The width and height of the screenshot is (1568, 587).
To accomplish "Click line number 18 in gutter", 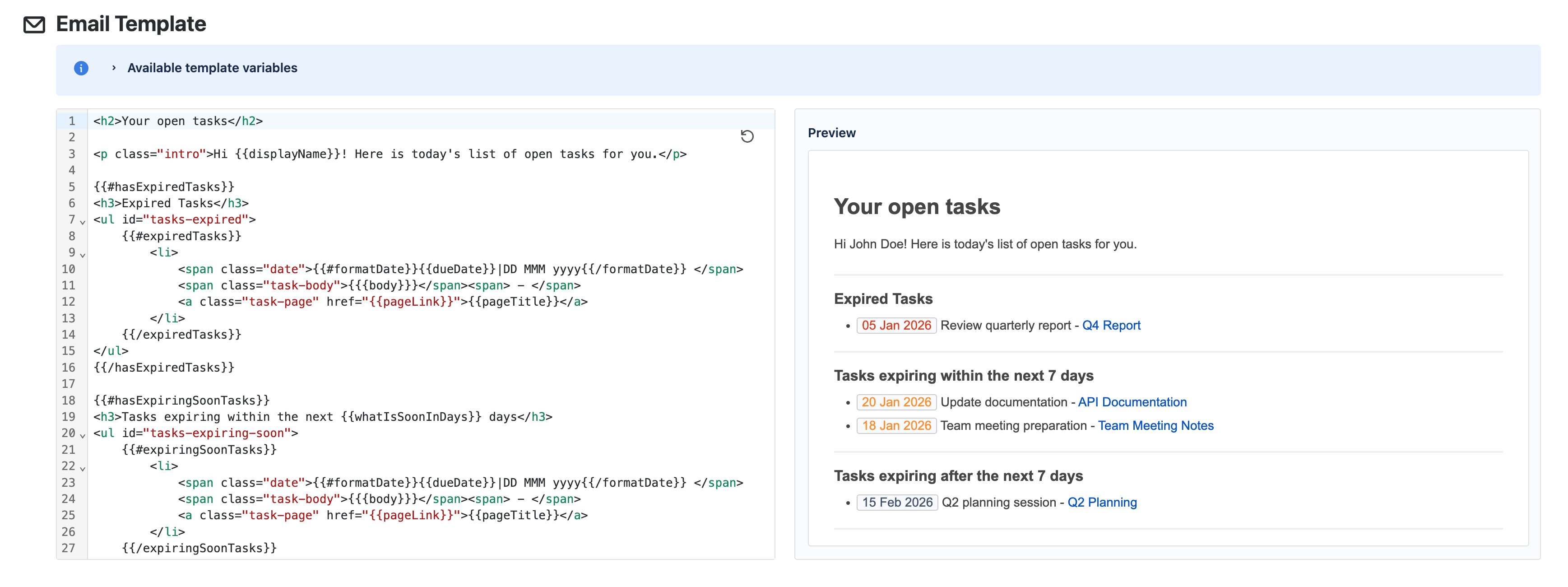I will click(69, 400).
